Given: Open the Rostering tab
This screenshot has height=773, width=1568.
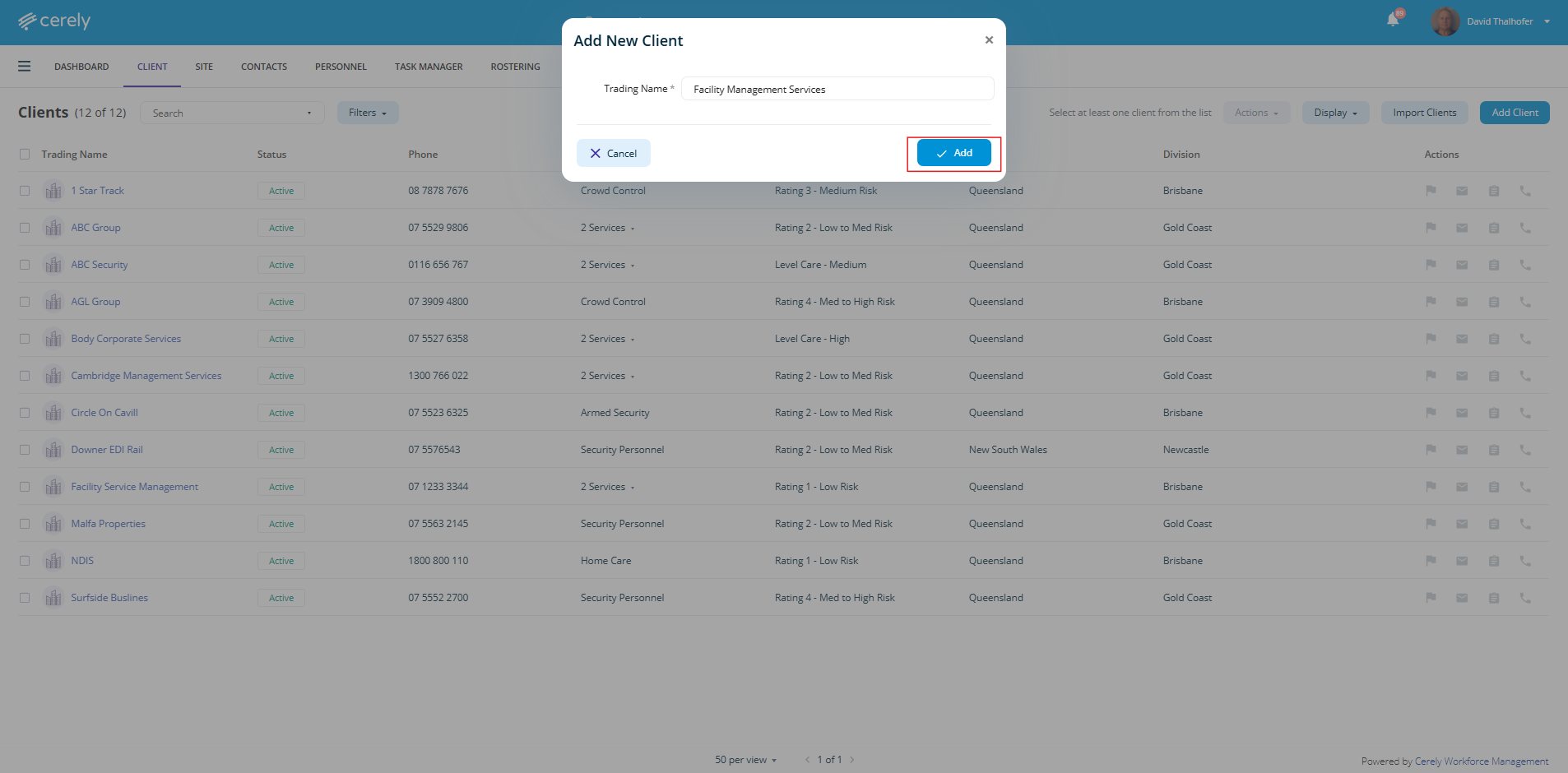Looking at the screenshot, I should [515, 67].
